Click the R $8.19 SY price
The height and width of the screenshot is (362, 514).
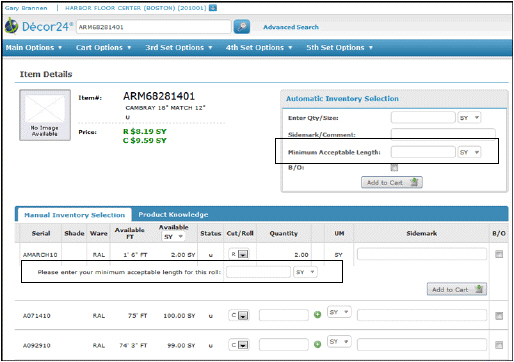click(x=145, y=132)
